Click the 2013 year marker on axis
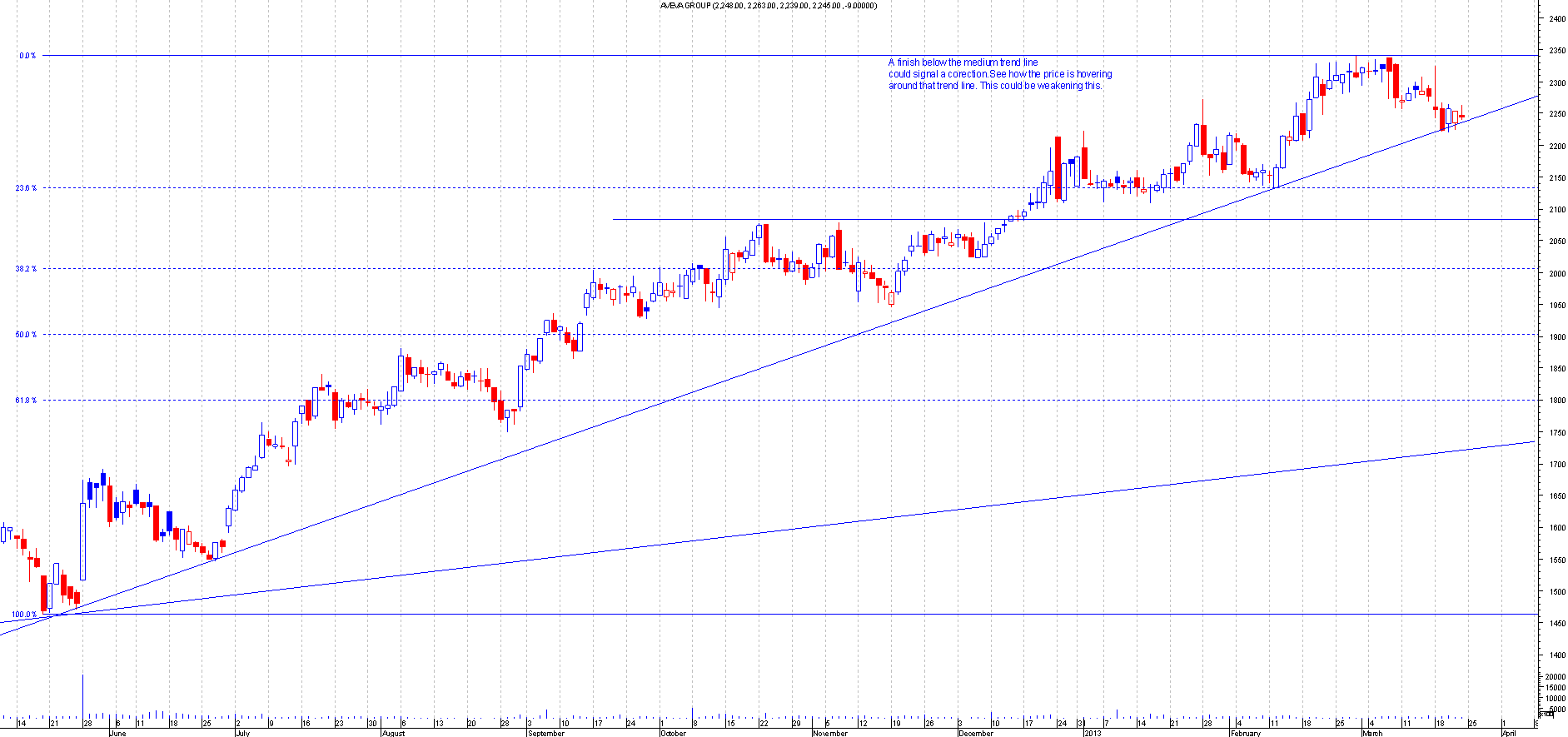The height and width of the screenshot is (737, 1568). tap(1092, 734)
